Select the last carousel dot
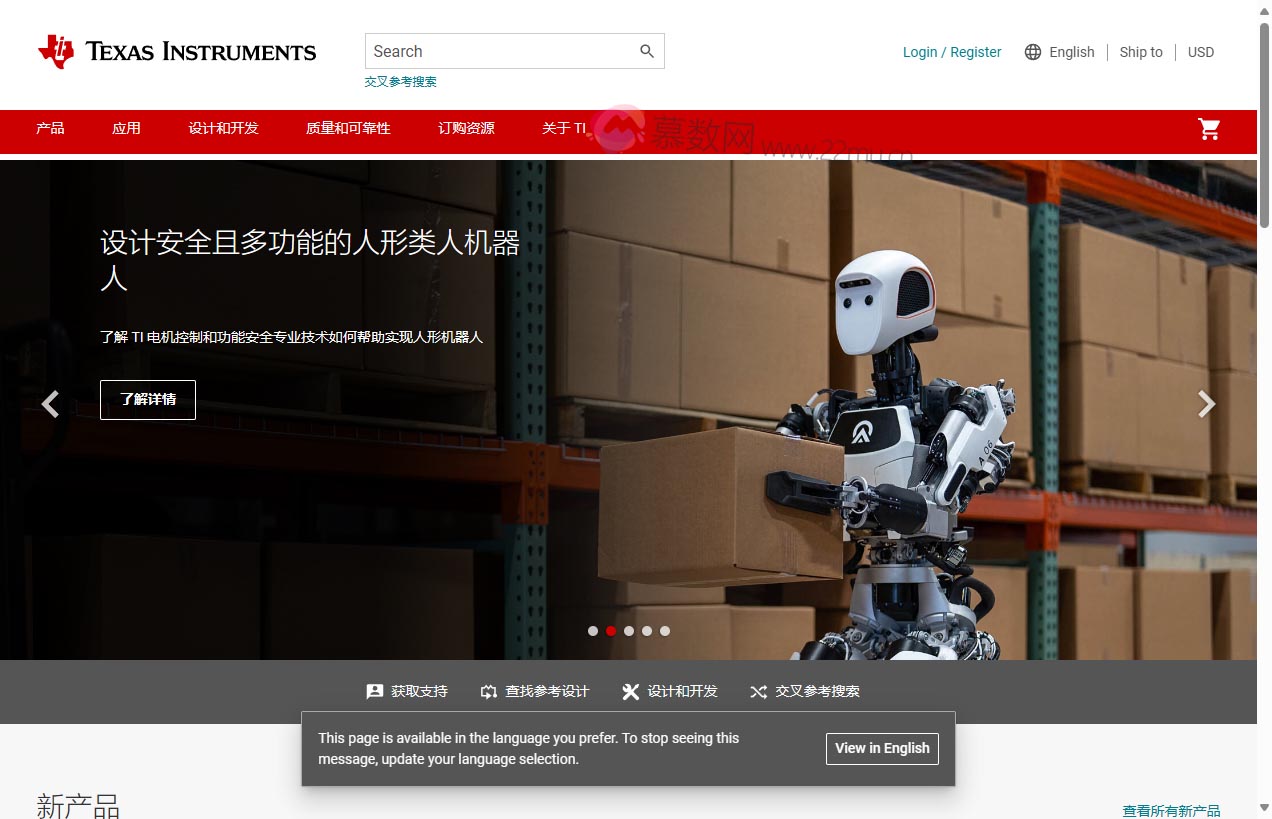Image resolution: width=1272 pixels, height=819 pixels. [665, 631]
